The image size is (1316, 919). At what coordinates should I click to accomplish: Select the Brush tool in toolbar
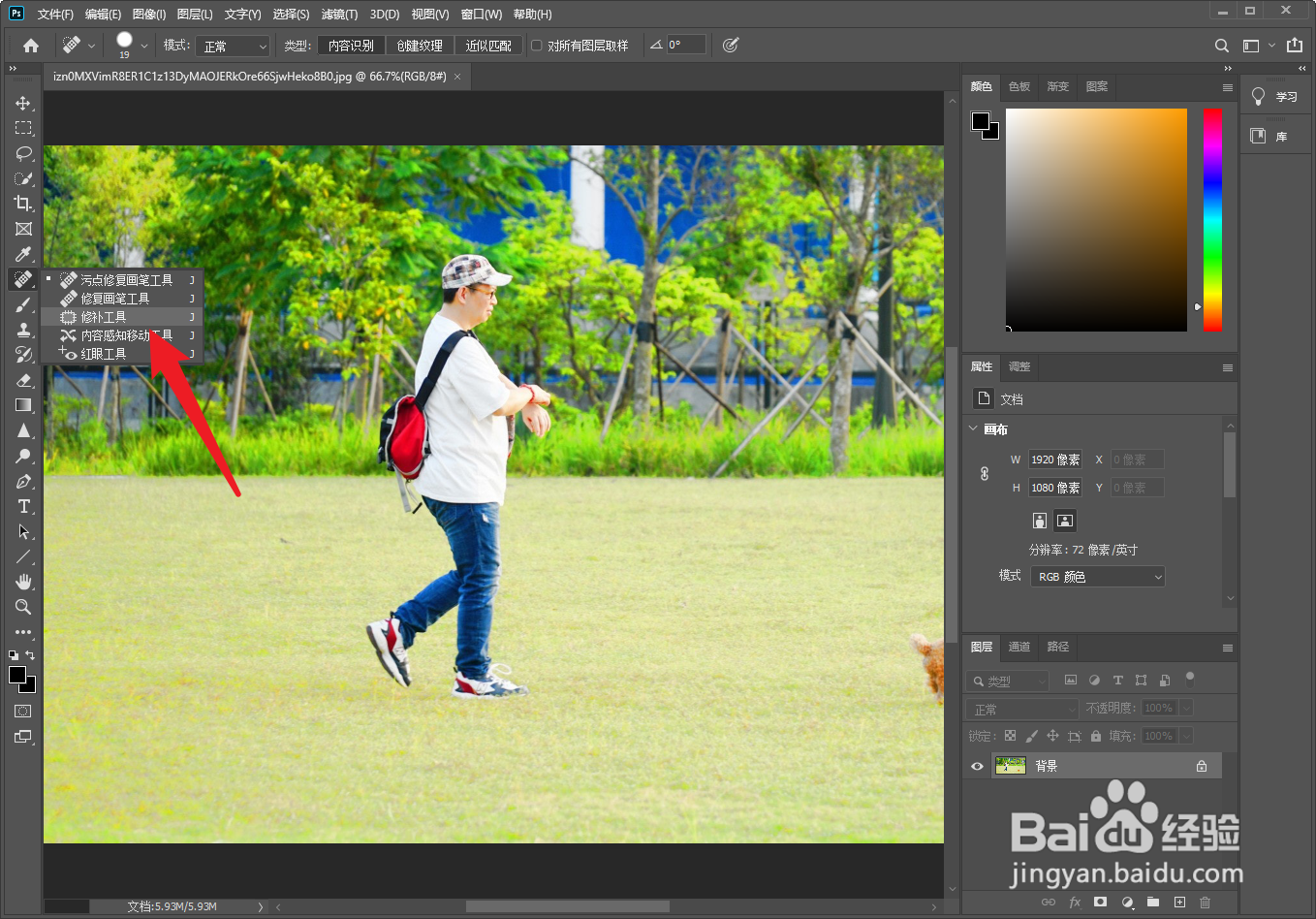[23, 304]
